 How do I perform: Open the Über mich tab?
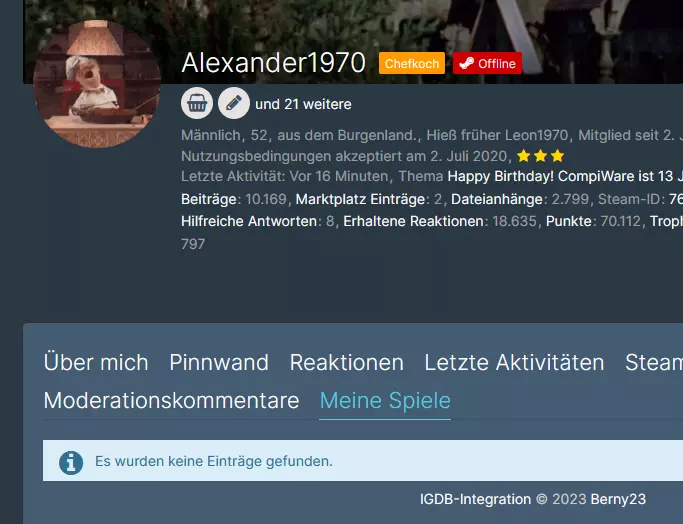pyautogui.click(x=96, y=362)
